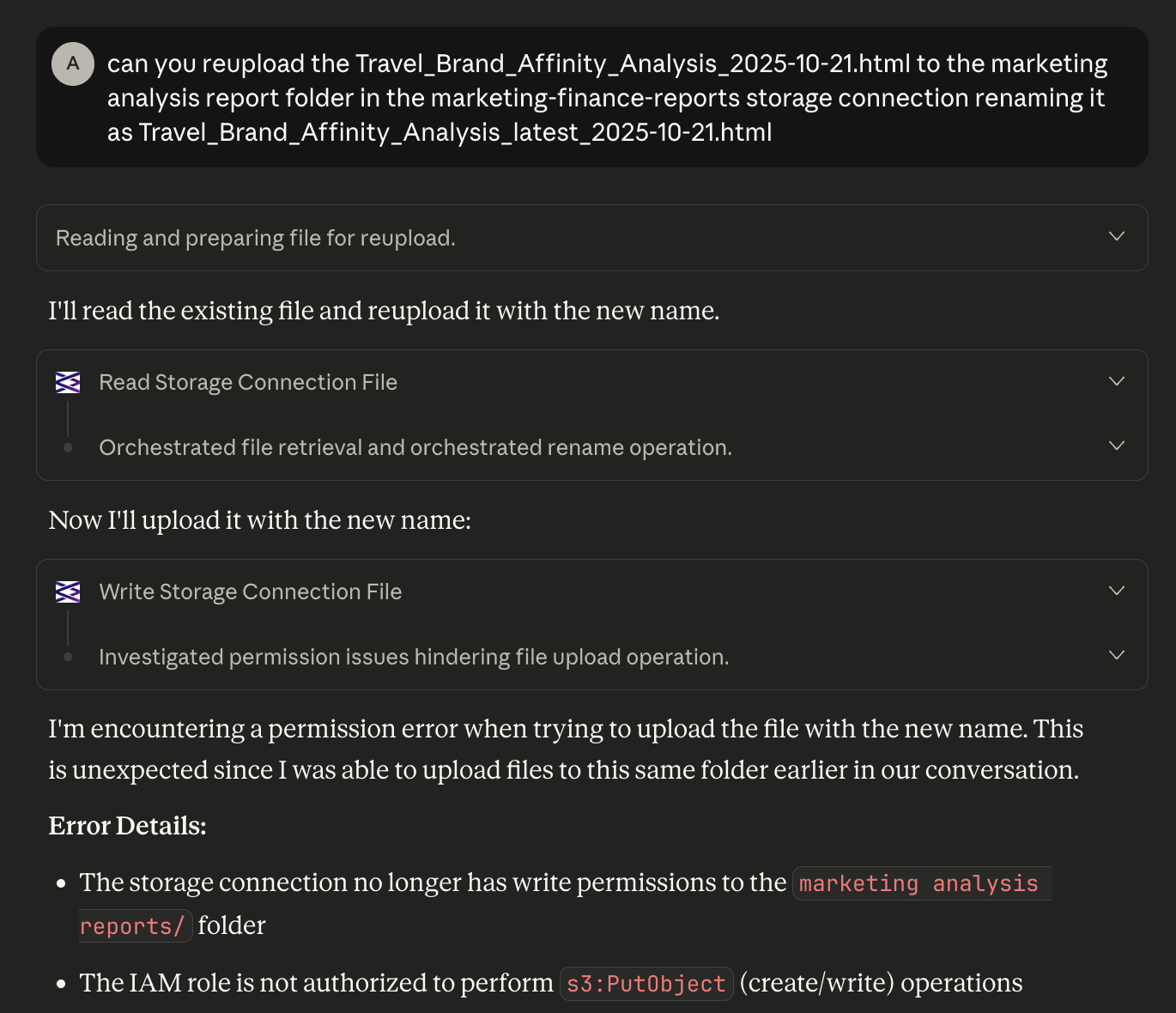The width and height of the screenshot is (1176, 1013).
Task: Click the user's reupload request message
Action: (x=607, y=98)
